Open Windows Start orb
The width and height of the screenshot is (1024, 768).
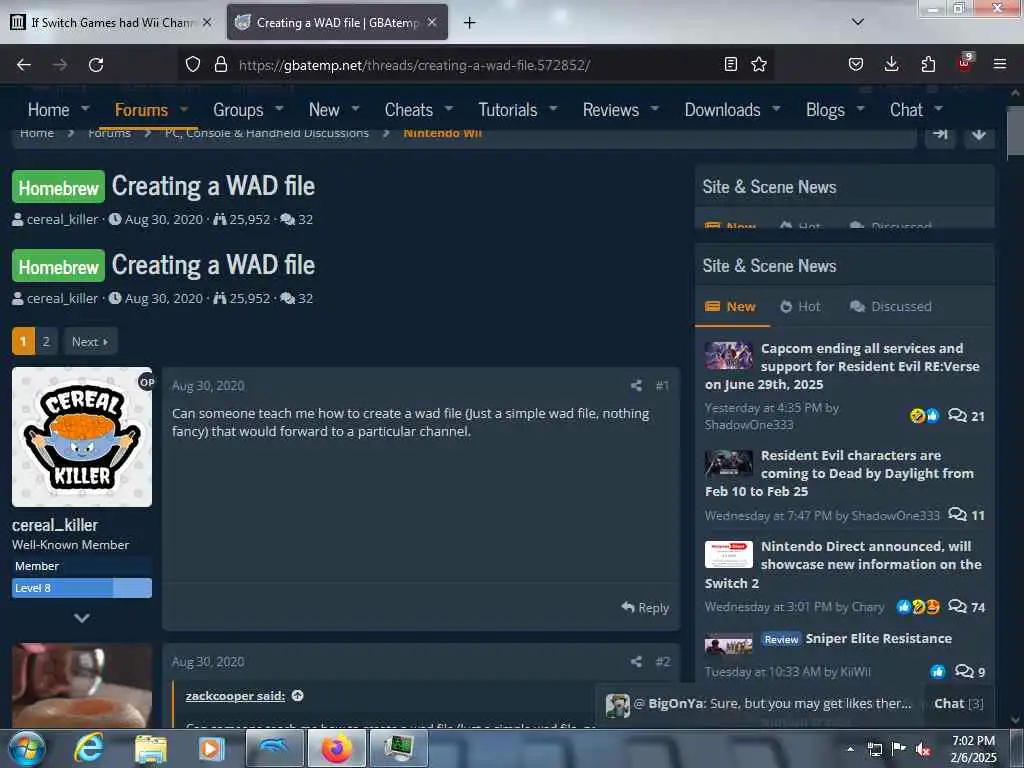(27, 748)
